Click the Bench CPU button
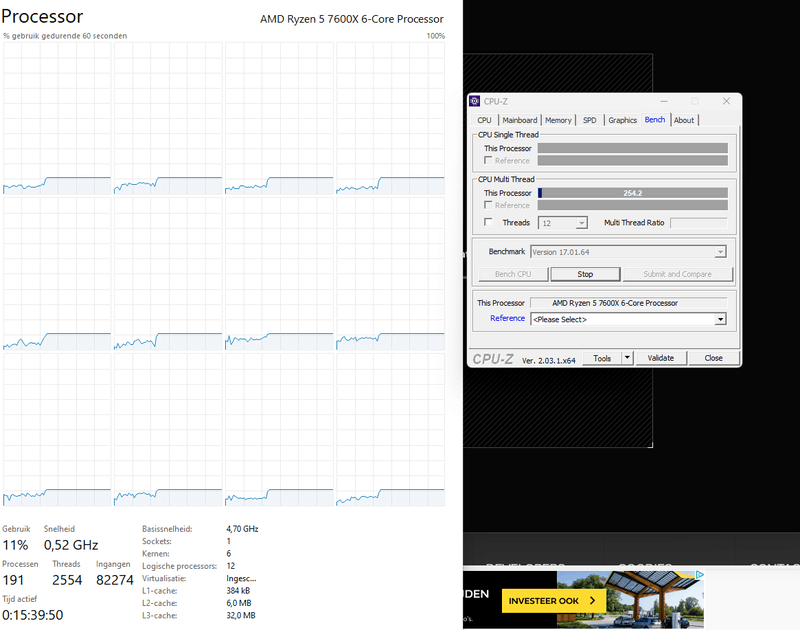Screen dimensions: 800x630 (x=513, y=274)
